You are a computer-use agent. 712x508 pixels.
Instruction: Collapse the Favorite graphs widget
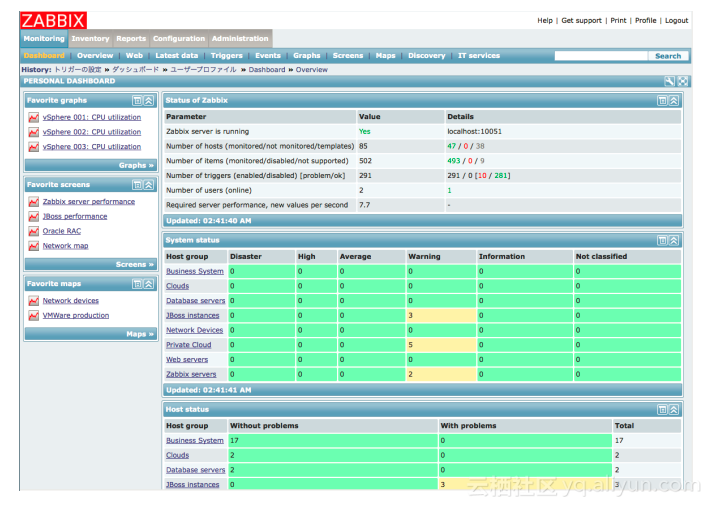[x=148, y=101]
